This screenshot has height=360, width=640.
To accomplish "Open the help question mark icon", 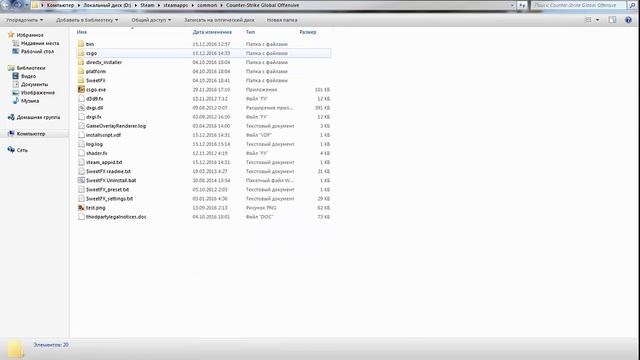I will tap(628, 20).
